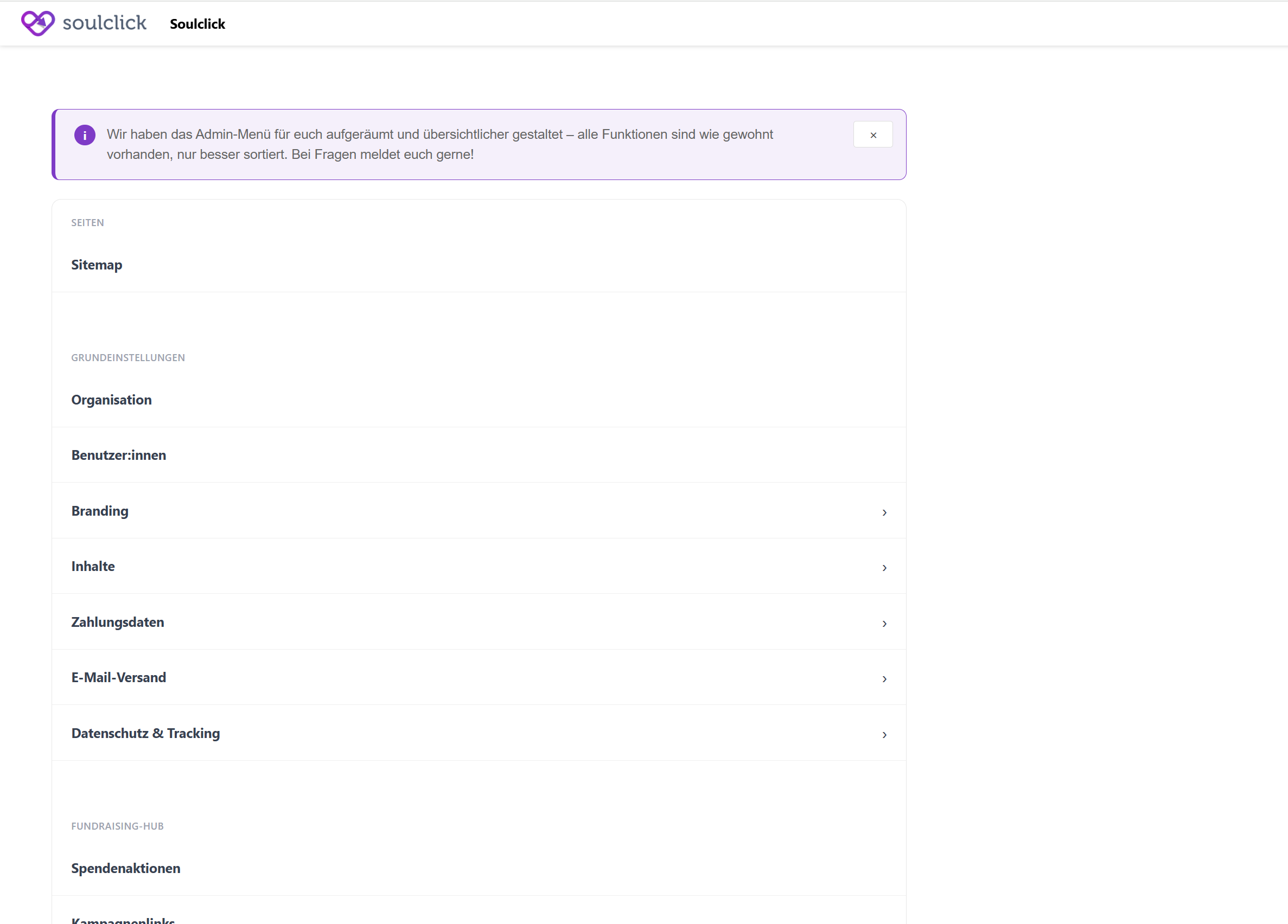The height and width of the screenshot is (924, 1288).
Task: Click the chevron beside Datenschutz & Tracking
Action: pos(885,734)
